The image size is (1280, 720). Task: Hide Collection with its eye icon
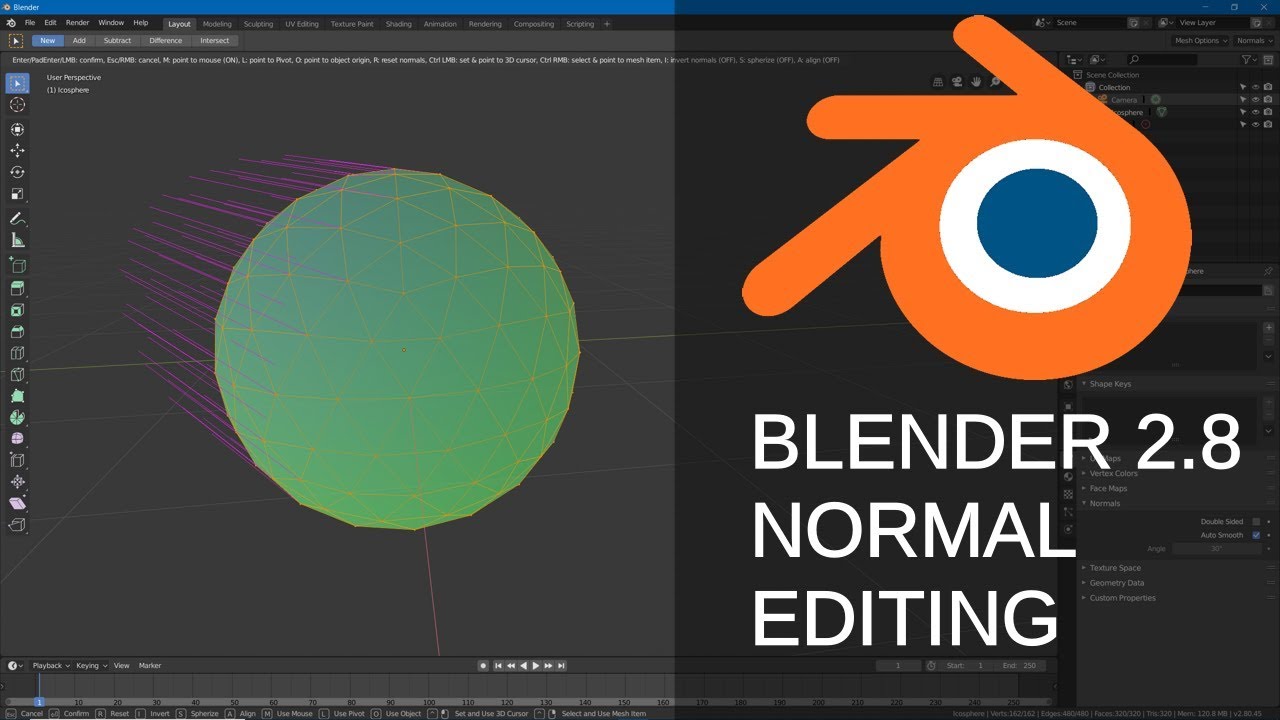coord(1255,87)
